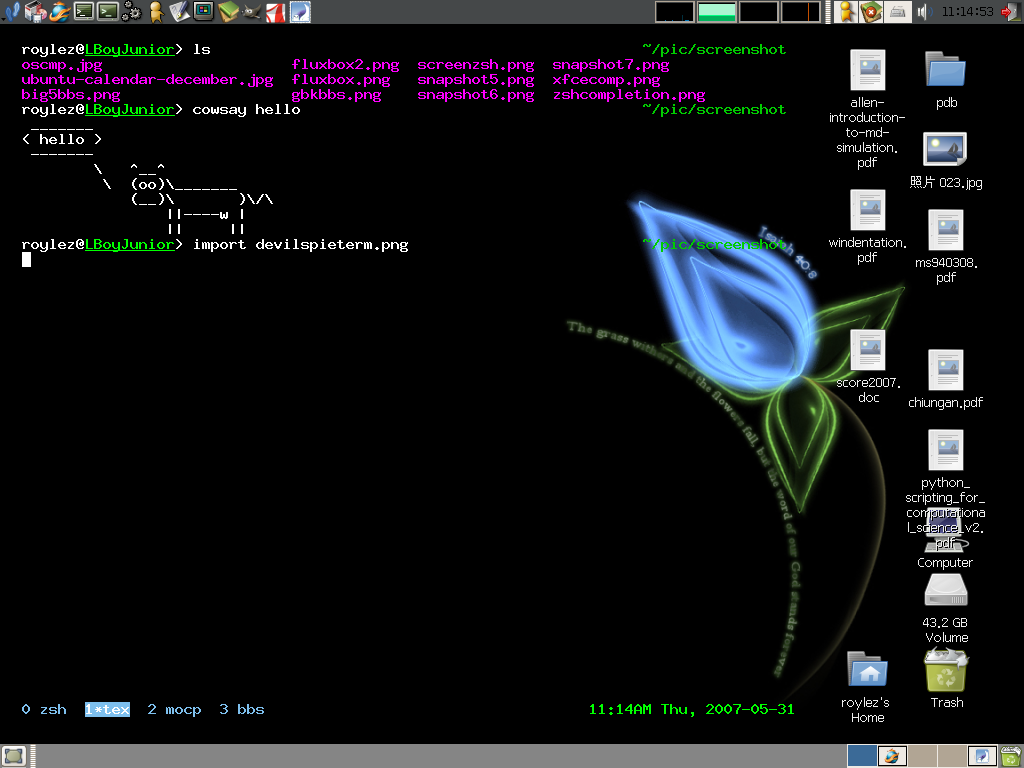Click the yellow messenger figure in the system tray

(x=846, y=12)
